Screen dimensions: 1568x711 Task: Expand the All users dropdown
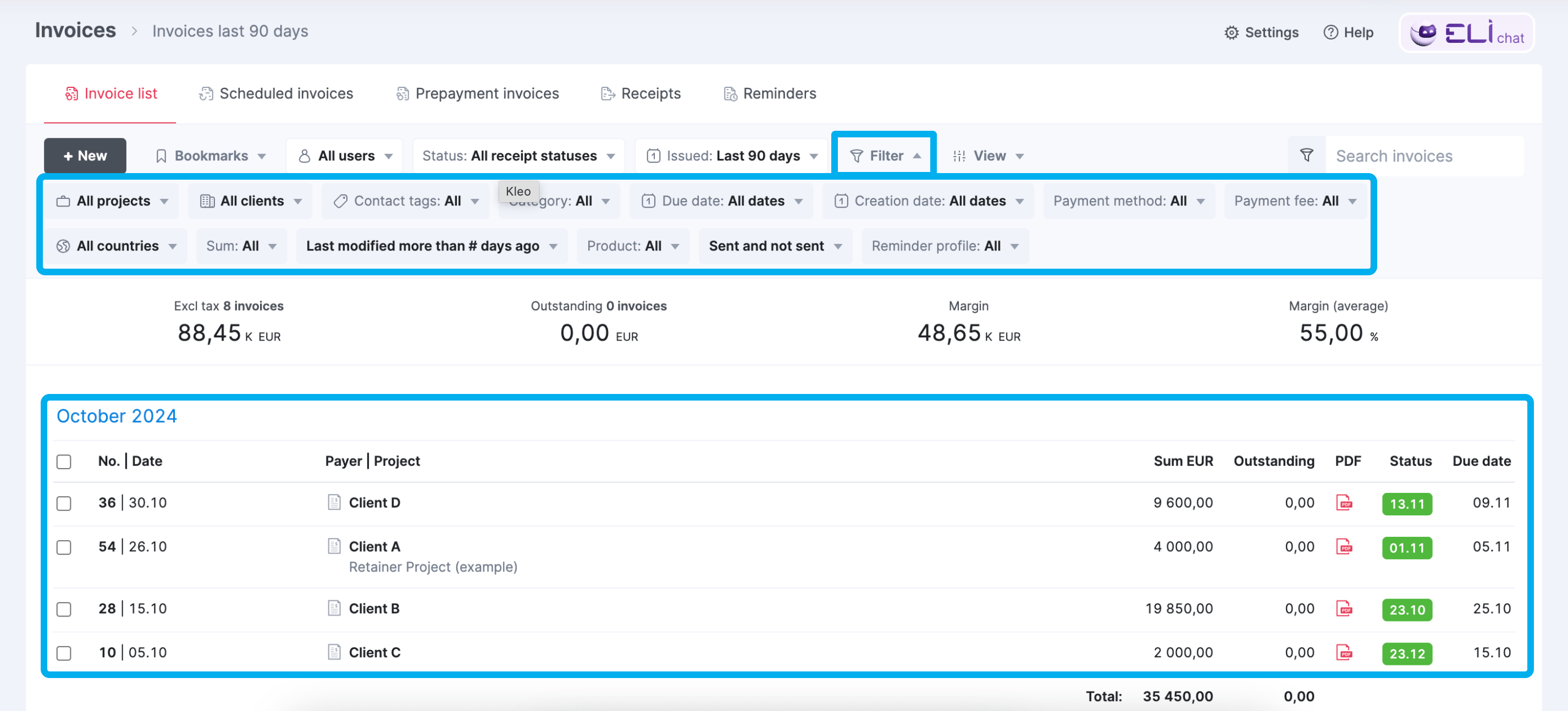(345, 155)
